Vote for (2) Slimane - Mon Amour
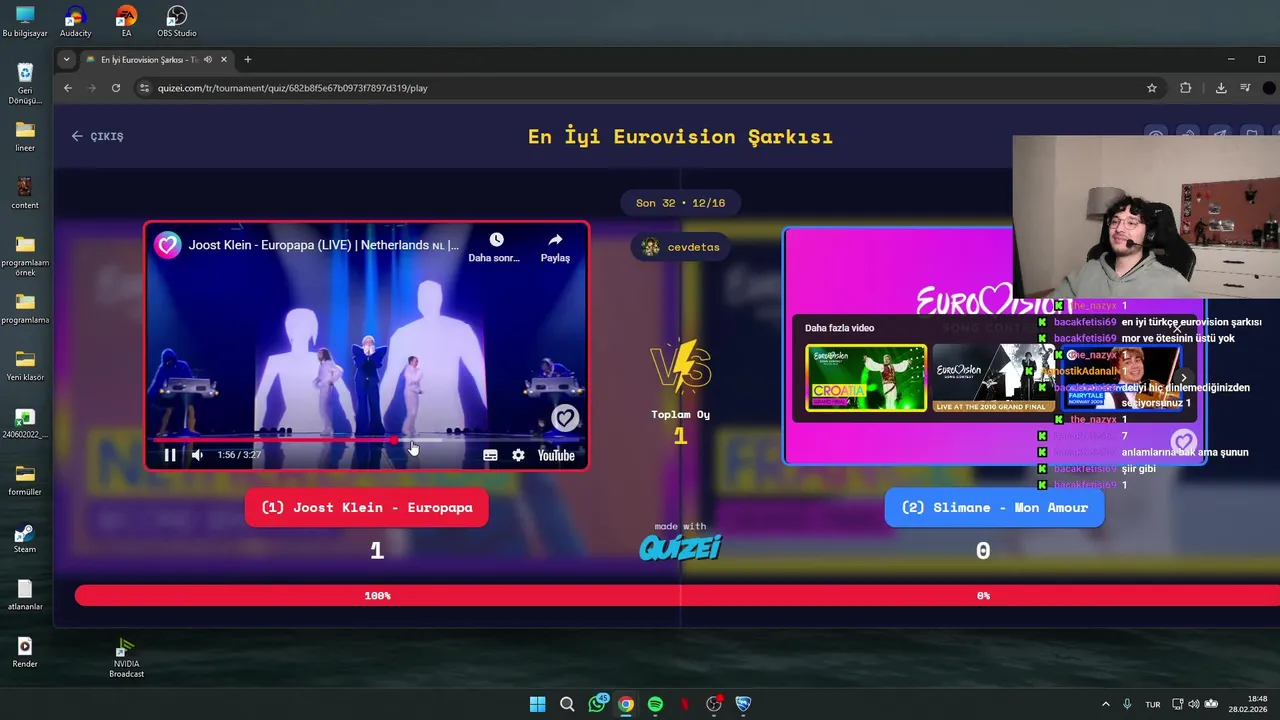Image resolution: width=1280 pixels, height=720 pixels. [994, 507]
